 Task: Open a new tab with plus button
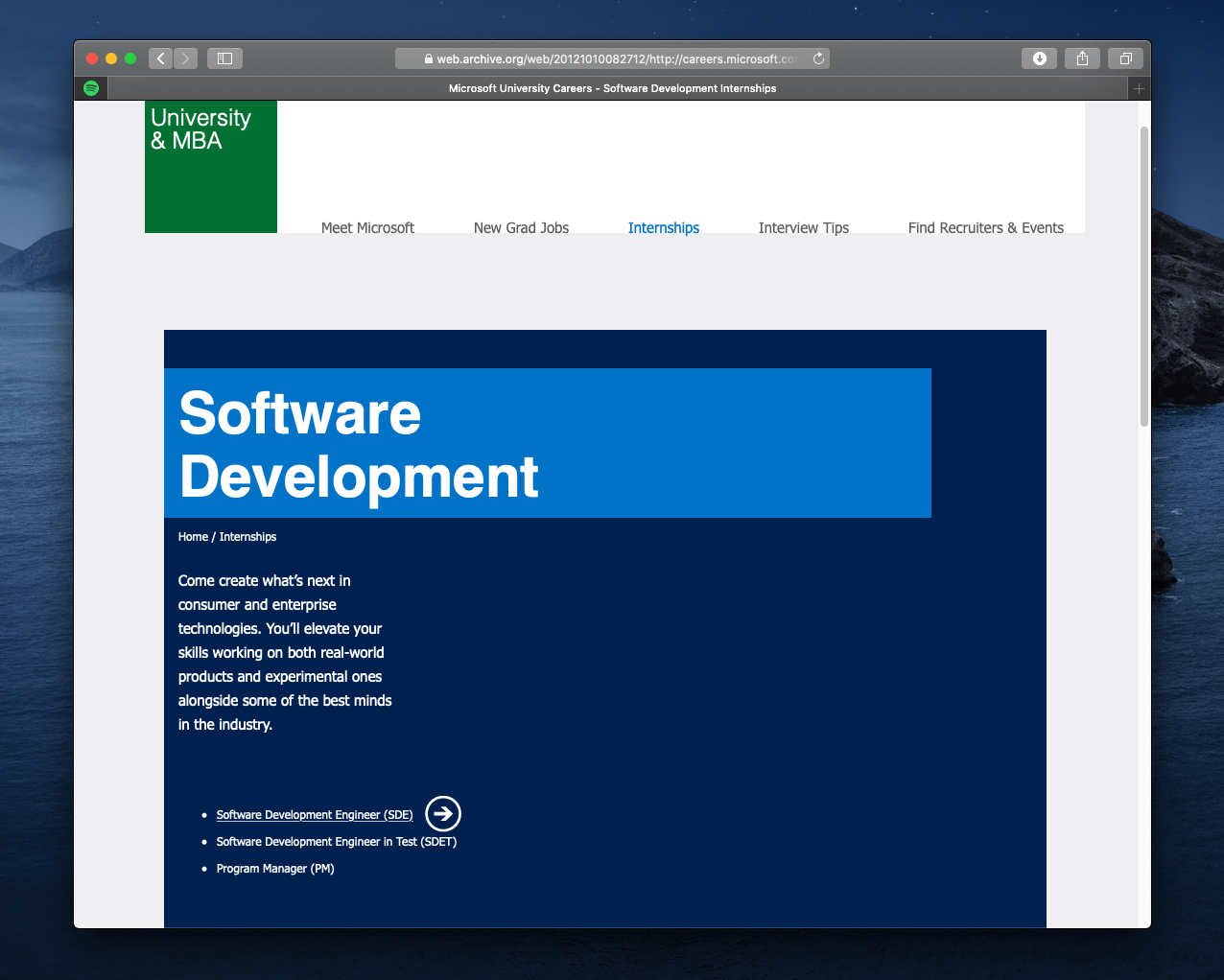pos(1139,88)
